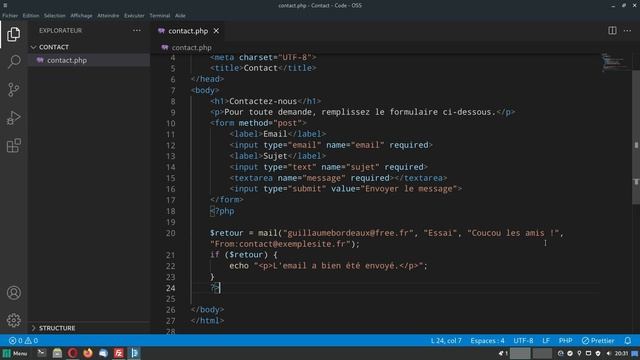Expand the STRUCTURE panel

[53, 328]
